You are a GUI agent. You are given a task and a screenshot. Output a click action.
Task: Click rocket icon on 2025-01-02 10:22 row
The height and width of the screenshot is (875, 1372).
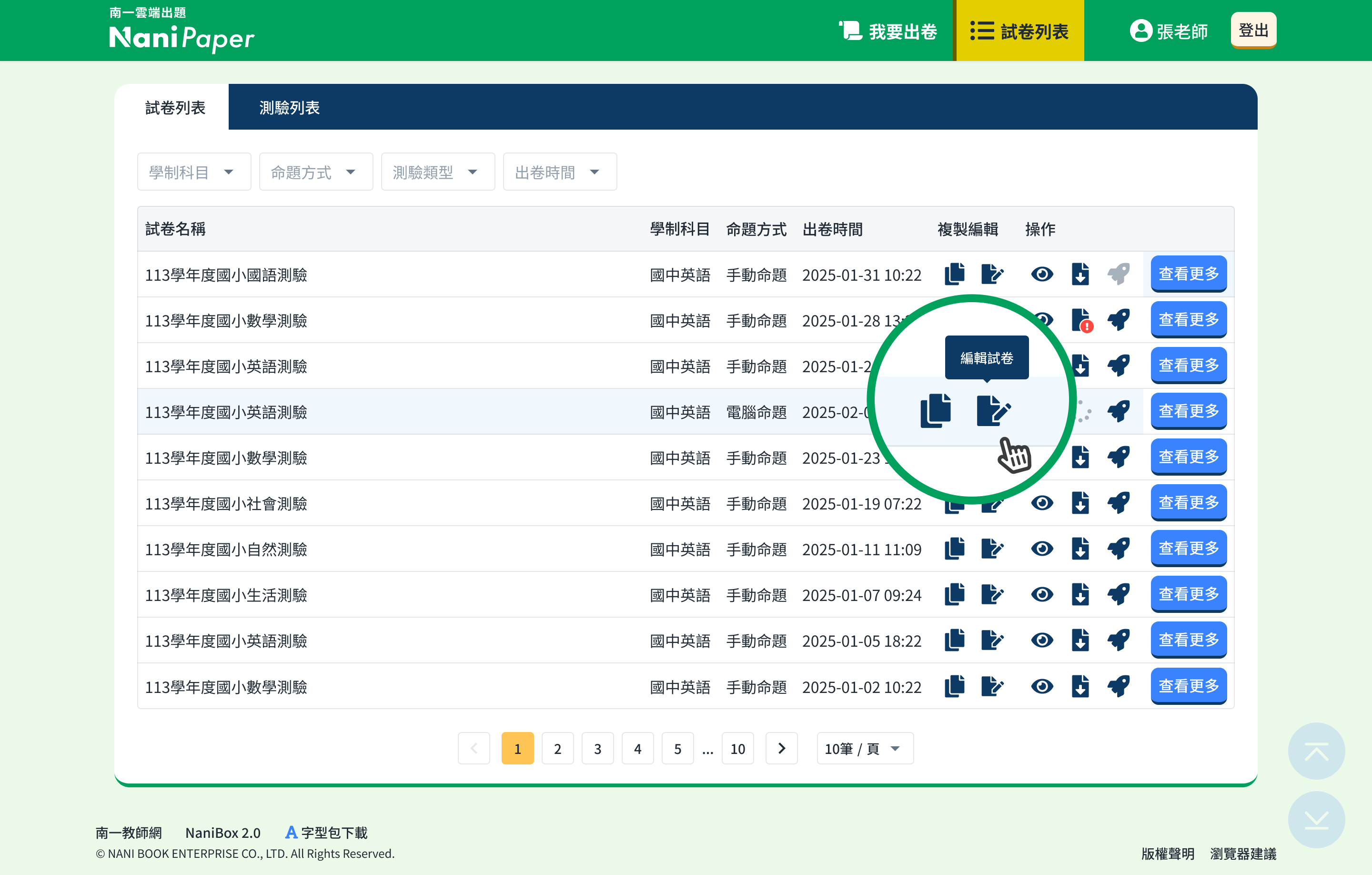pos(1119,686)
